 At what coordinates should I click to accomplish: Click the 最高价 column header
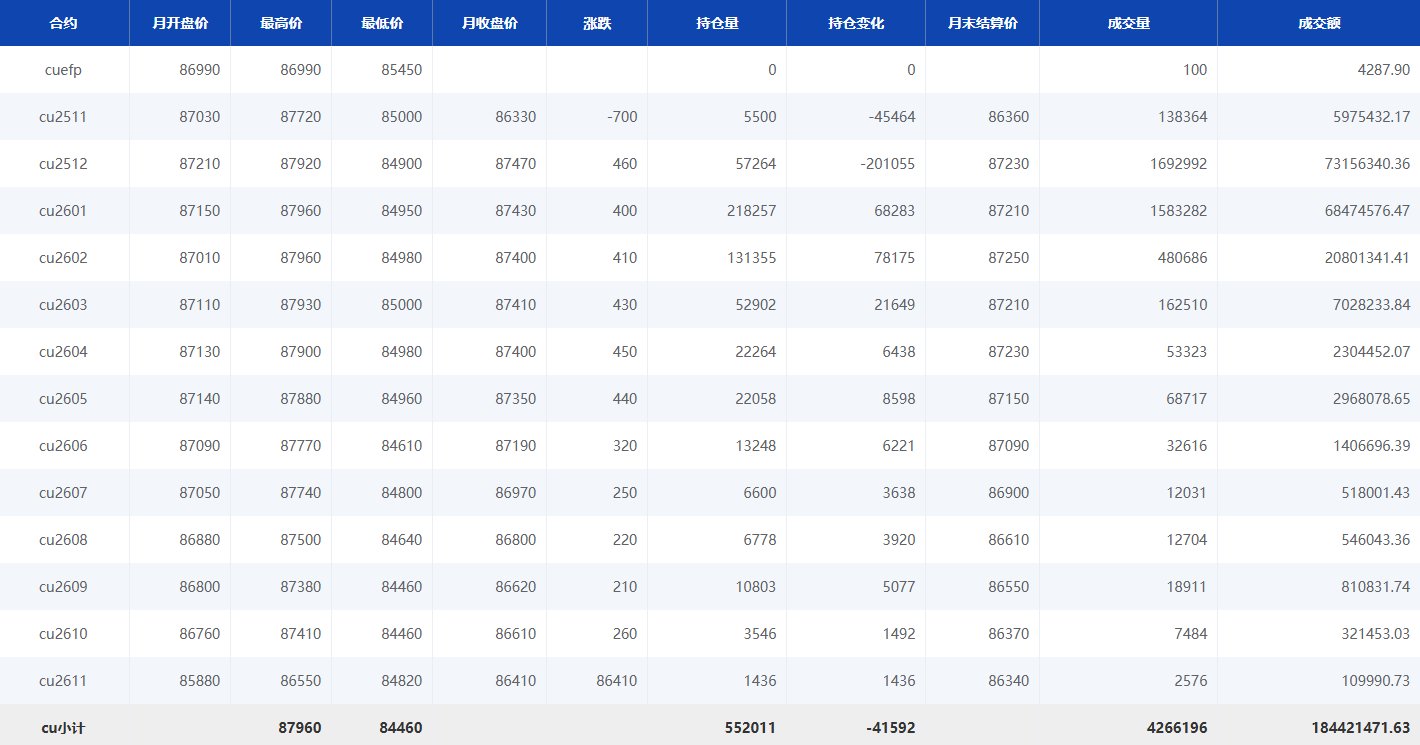[281, 23]
